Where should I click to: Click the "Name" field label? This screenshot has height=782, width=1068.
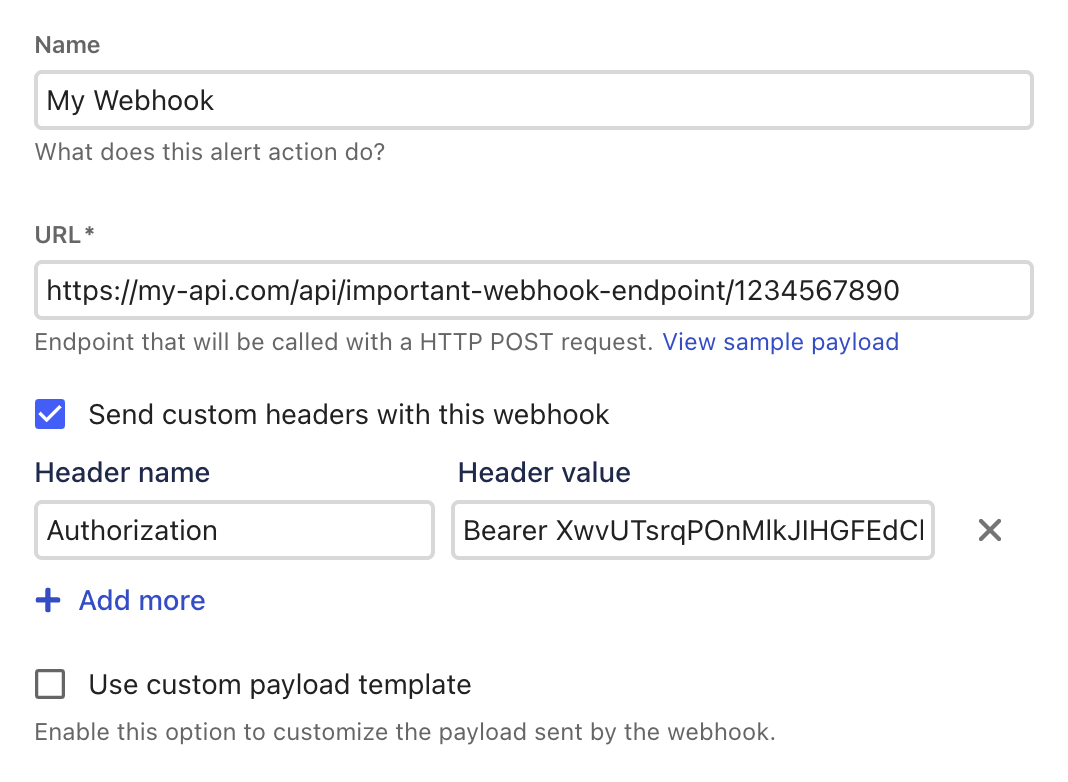pyautogui.click(x=67, y=45)
